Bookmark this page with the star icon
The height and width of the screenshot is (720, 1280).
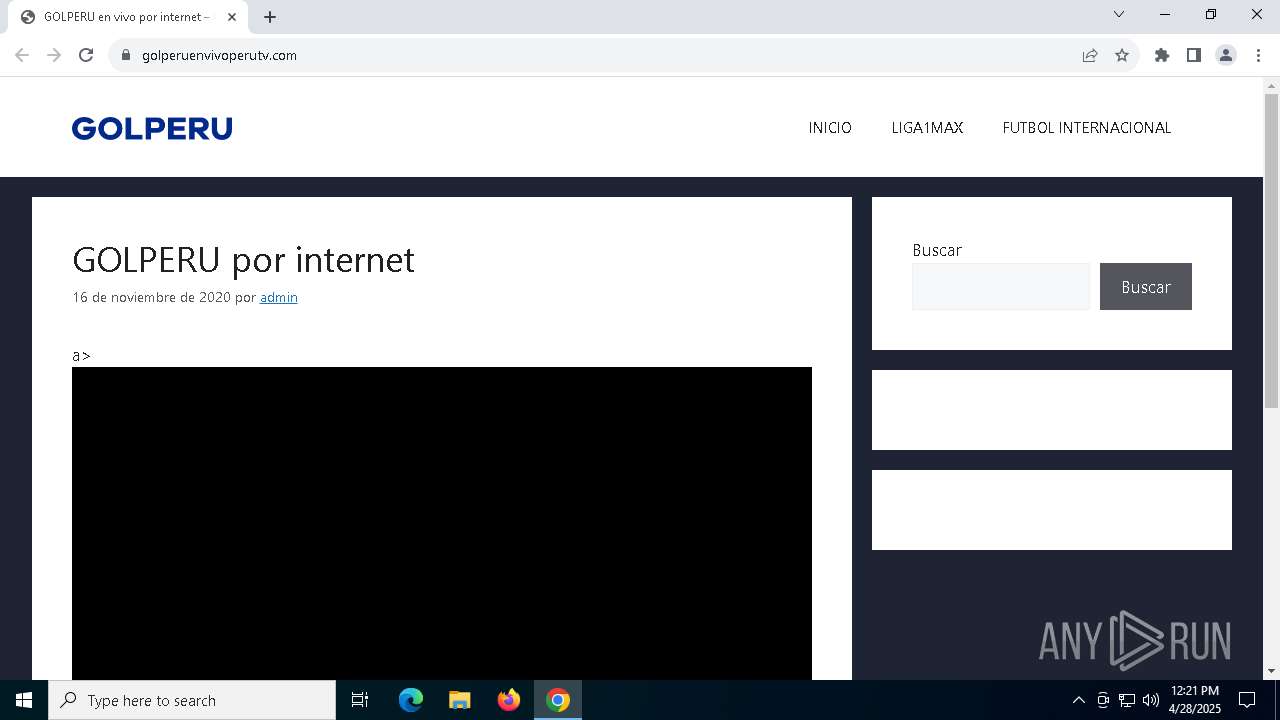point(1122,55)
